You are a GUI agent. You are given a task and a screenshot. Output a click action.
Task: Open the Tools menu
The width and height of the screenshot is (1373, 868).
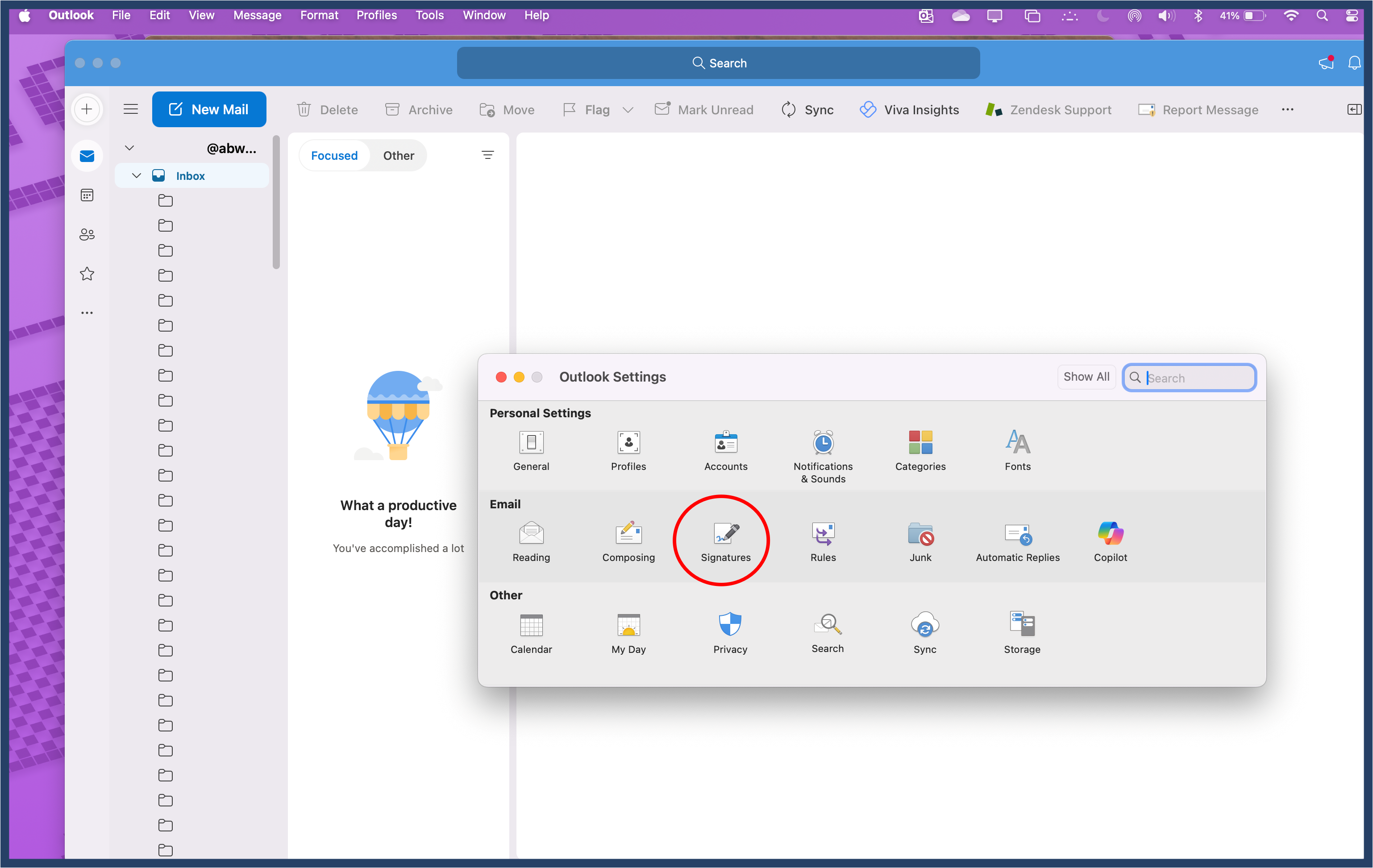429,15
